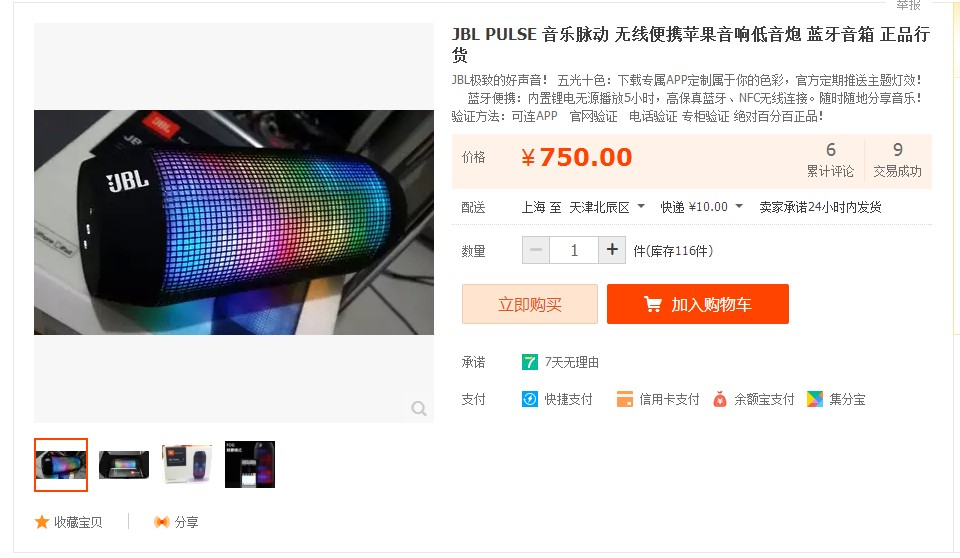Decrease quantity with the minus button
Viewport: 960px width, 558px height.
tap(536, 250)
